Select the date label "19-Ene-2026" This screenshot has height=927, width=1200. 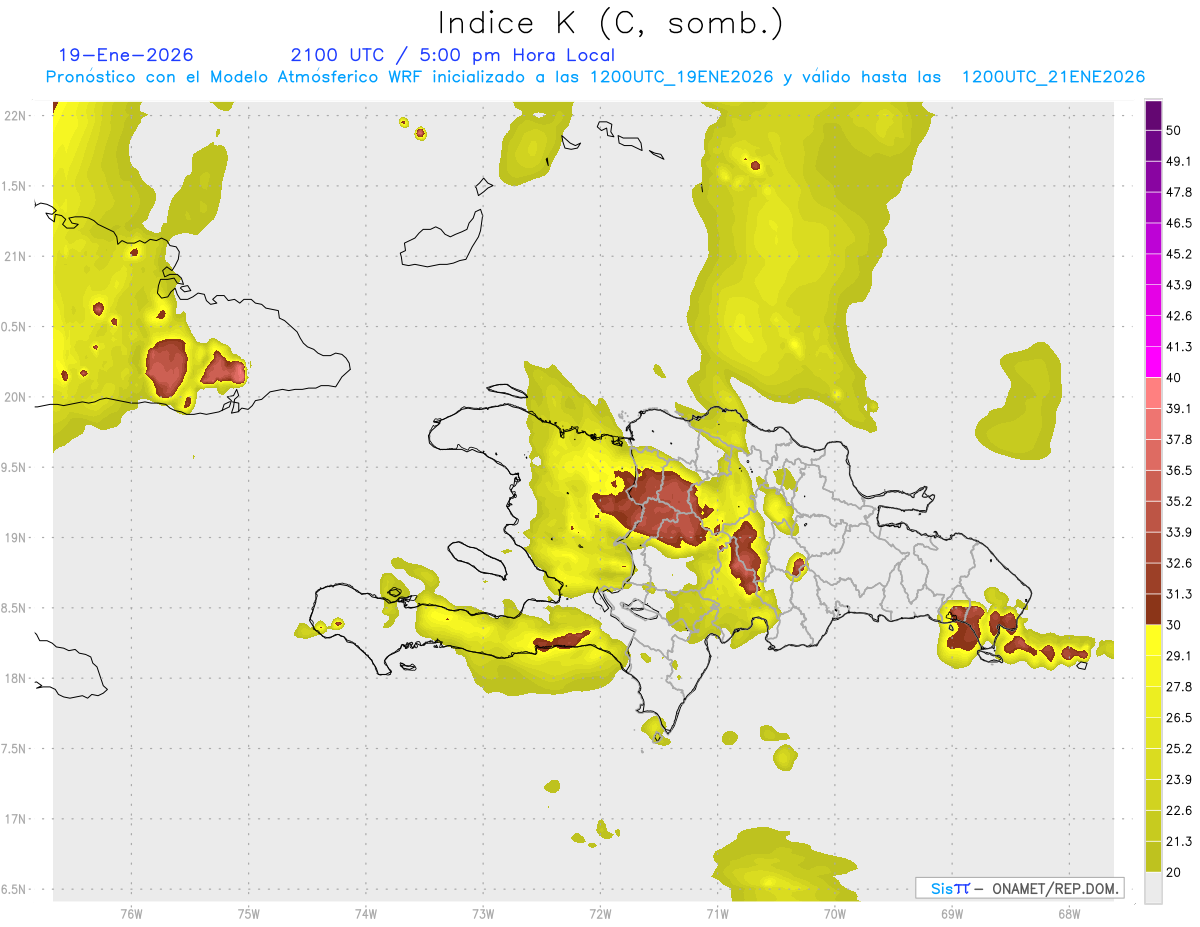tap(126, 55)
